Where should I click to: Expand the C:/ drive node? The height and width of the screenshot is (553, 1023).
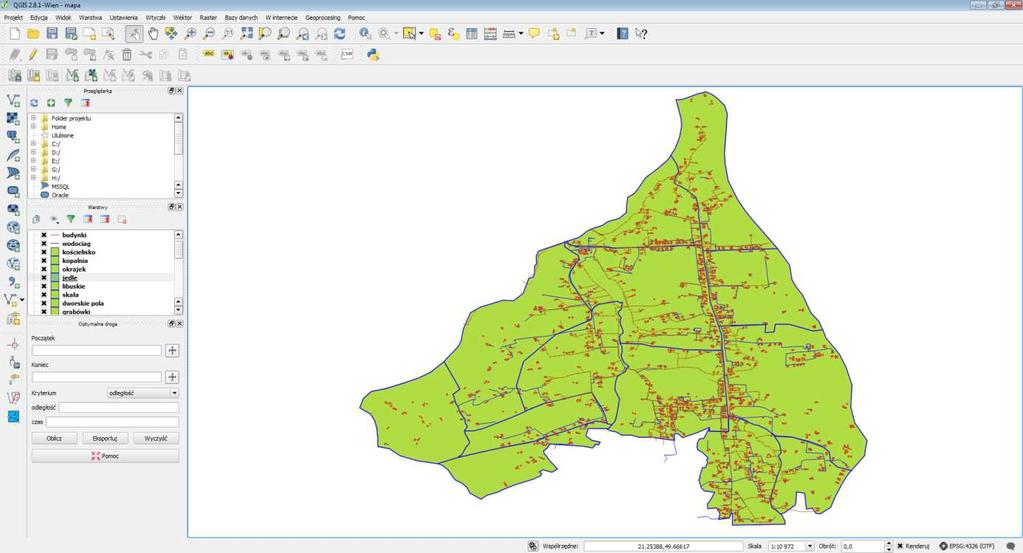tap(33, 143)
